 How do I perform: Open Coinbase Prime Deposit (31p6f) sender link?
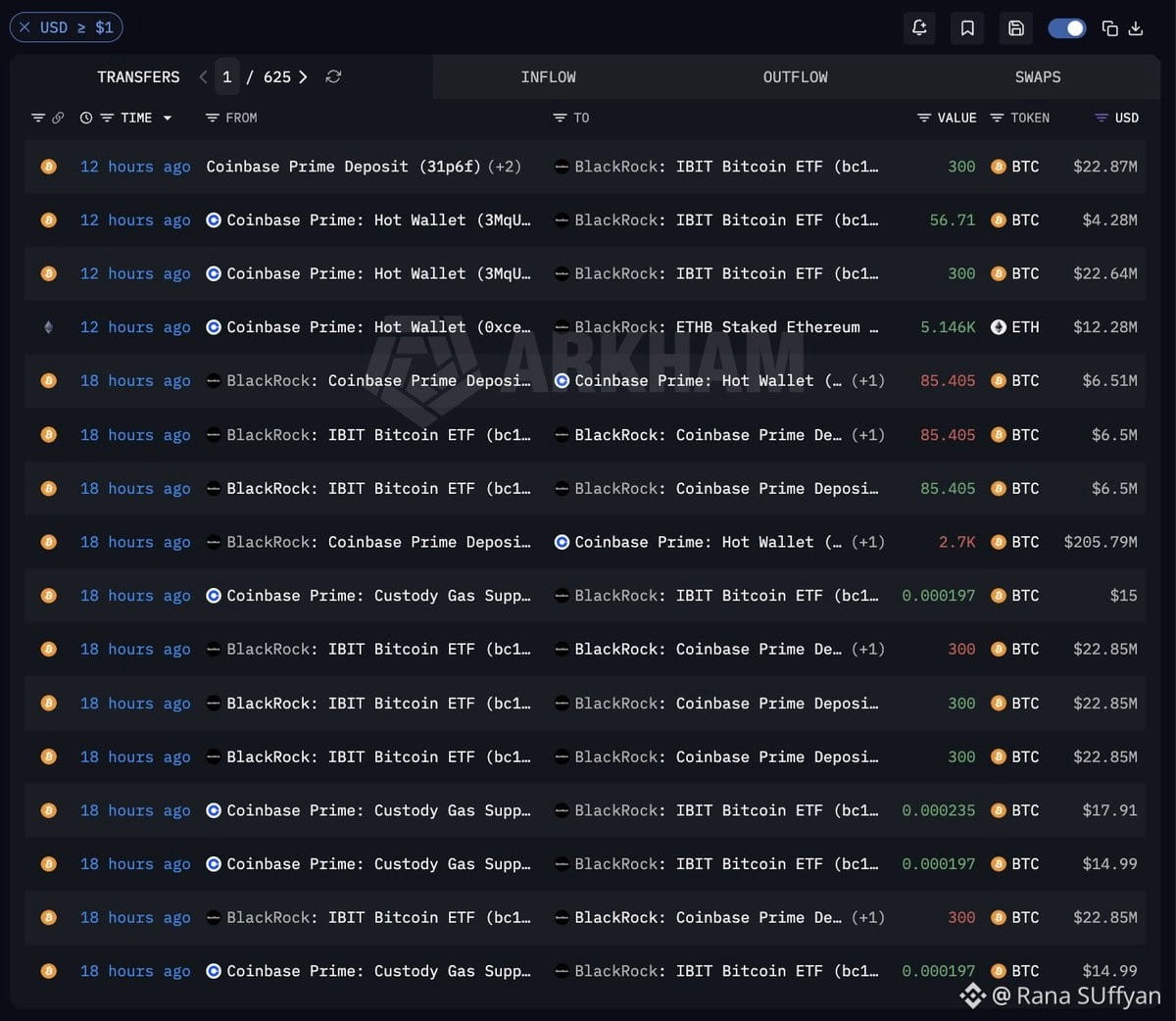coord(343,167)
